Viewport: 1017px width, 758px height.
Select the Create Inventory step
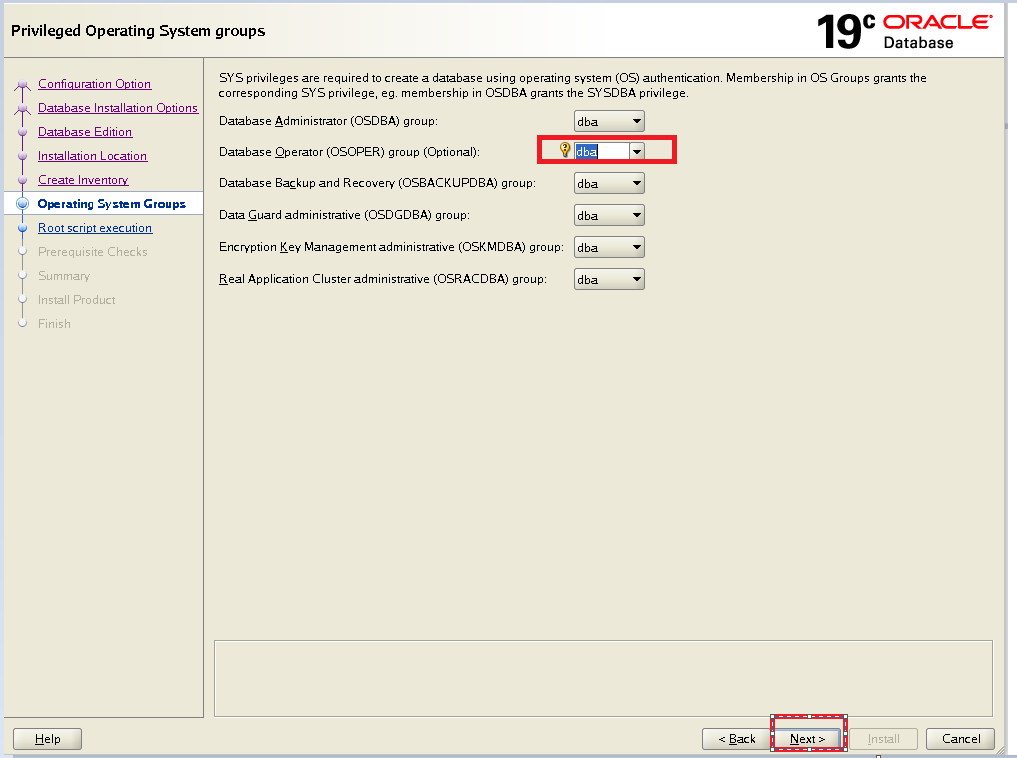(x=82, y=179)
